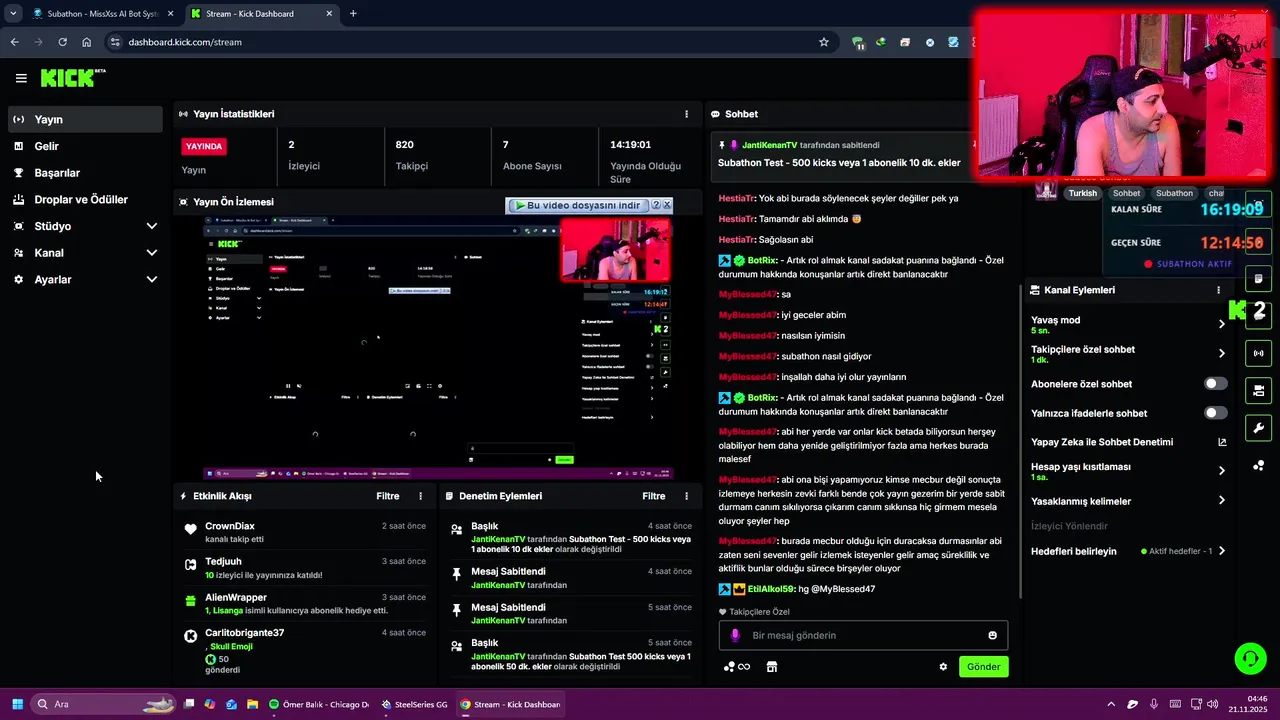Click the camera-panel icon in right rail

1258,390
